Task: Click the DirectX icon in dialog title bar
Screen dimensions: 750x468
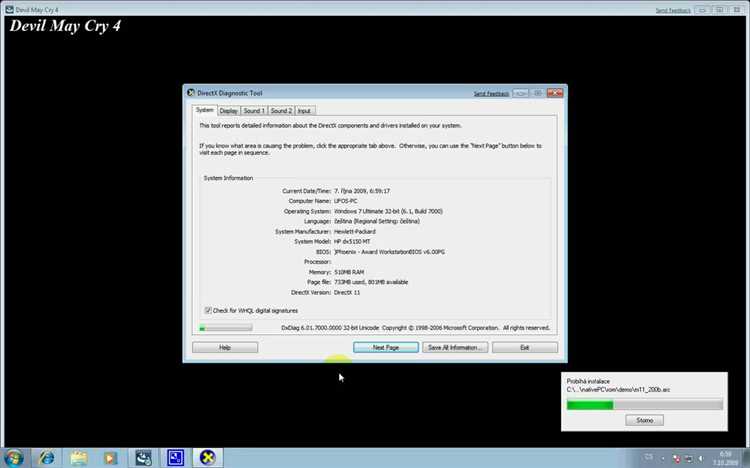Action: (x=191, y=93)
